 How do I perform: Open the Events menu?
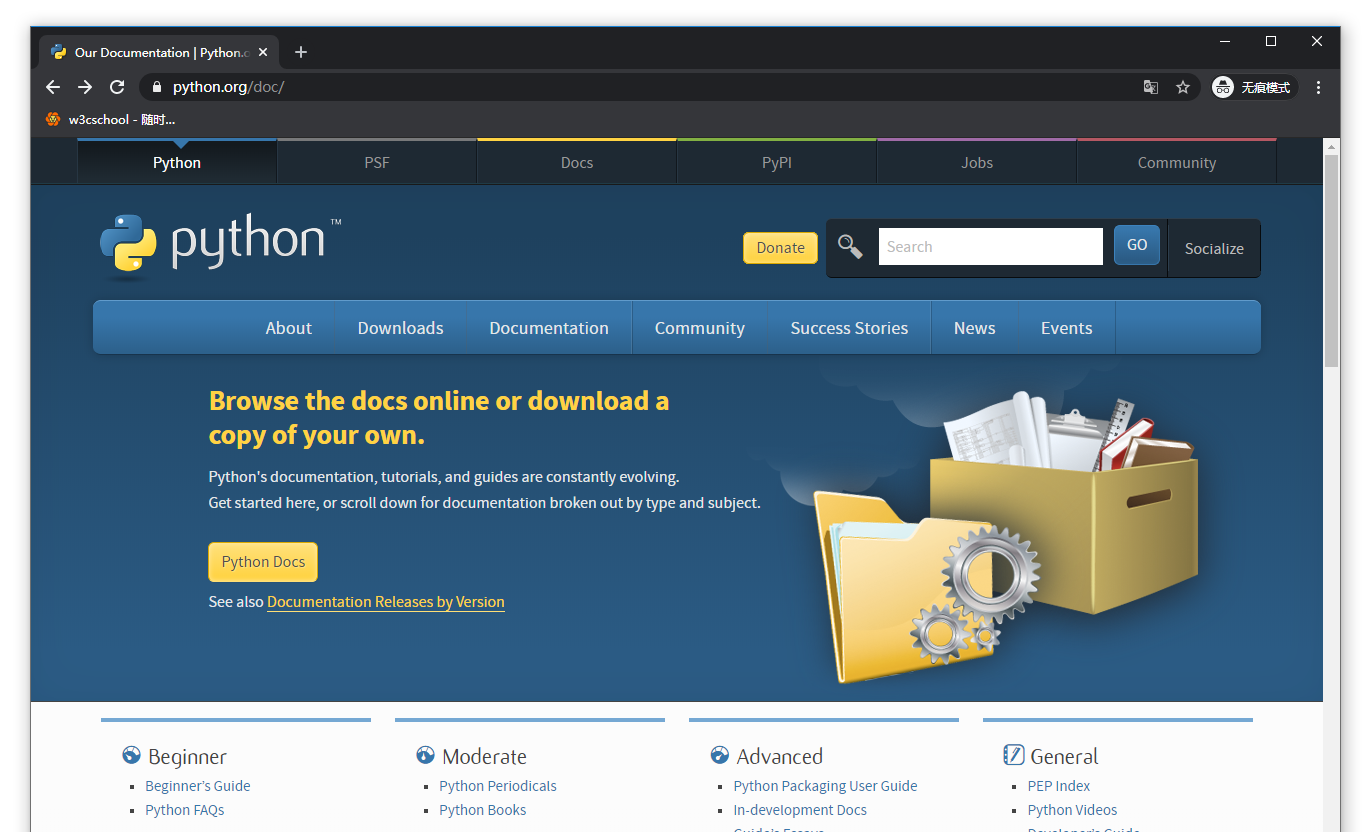[x=1067, y=328]
